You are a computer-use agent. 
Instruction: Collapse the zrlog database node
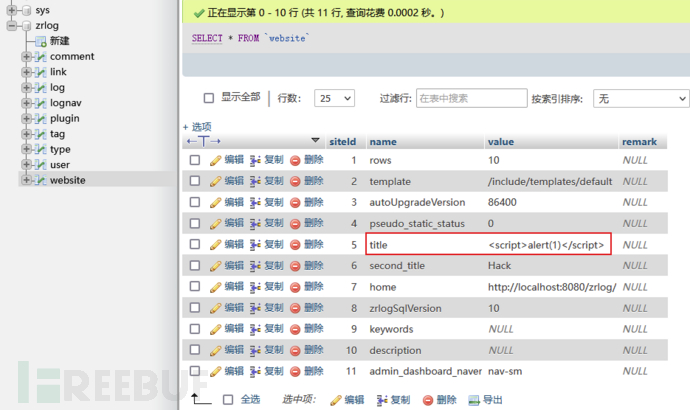tap(12, 26)
